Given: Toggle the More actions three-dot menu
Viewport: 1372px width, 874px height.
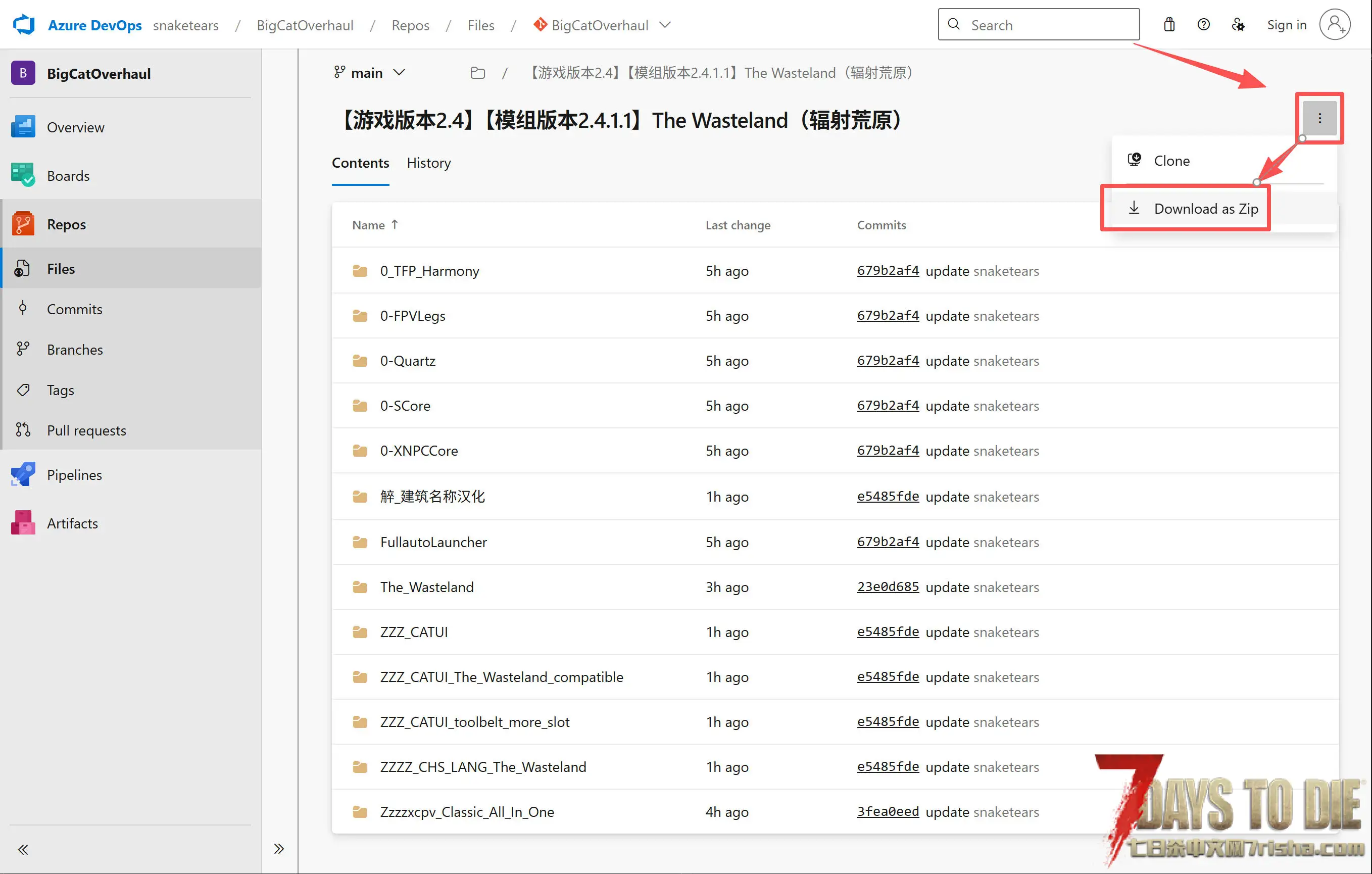Looking at the screenshot, I should click(1319, 119).
